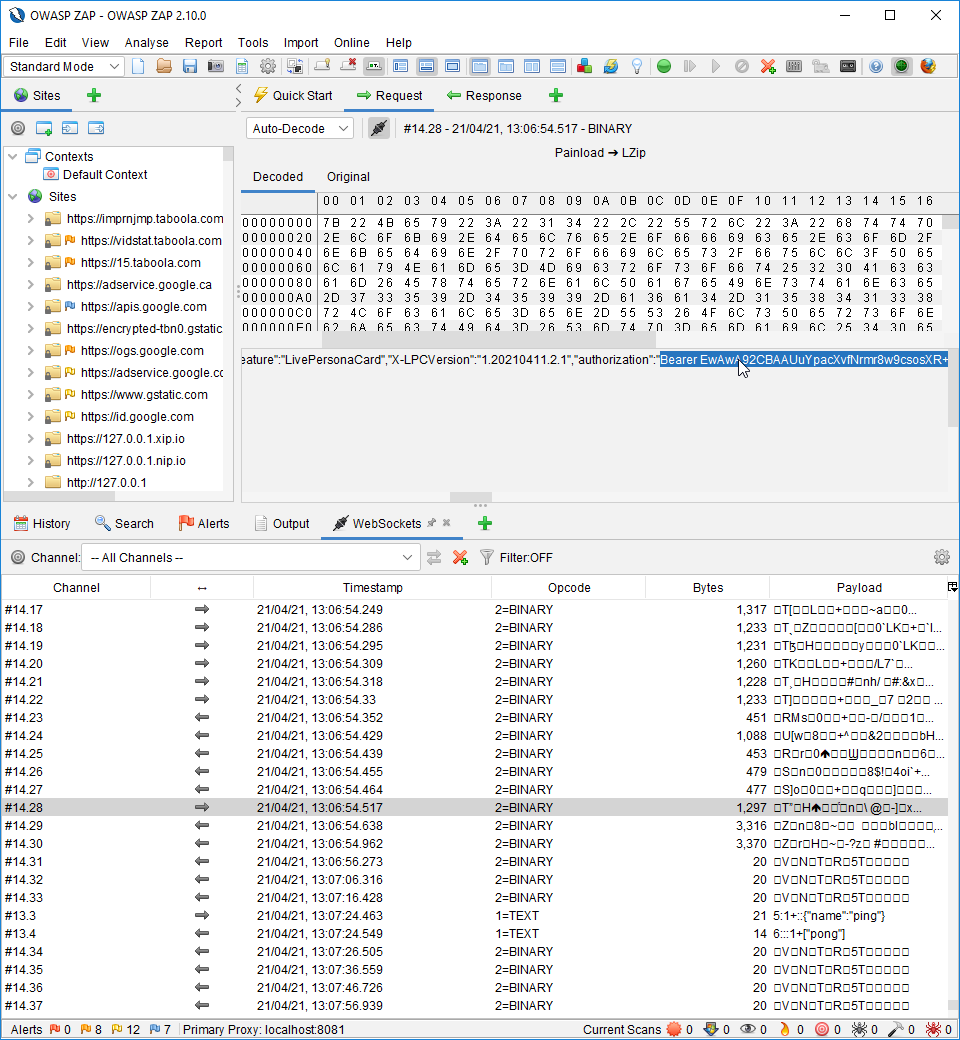Add a tab with plus beside Sites
960x1040 pixels.
pos(94,96)
